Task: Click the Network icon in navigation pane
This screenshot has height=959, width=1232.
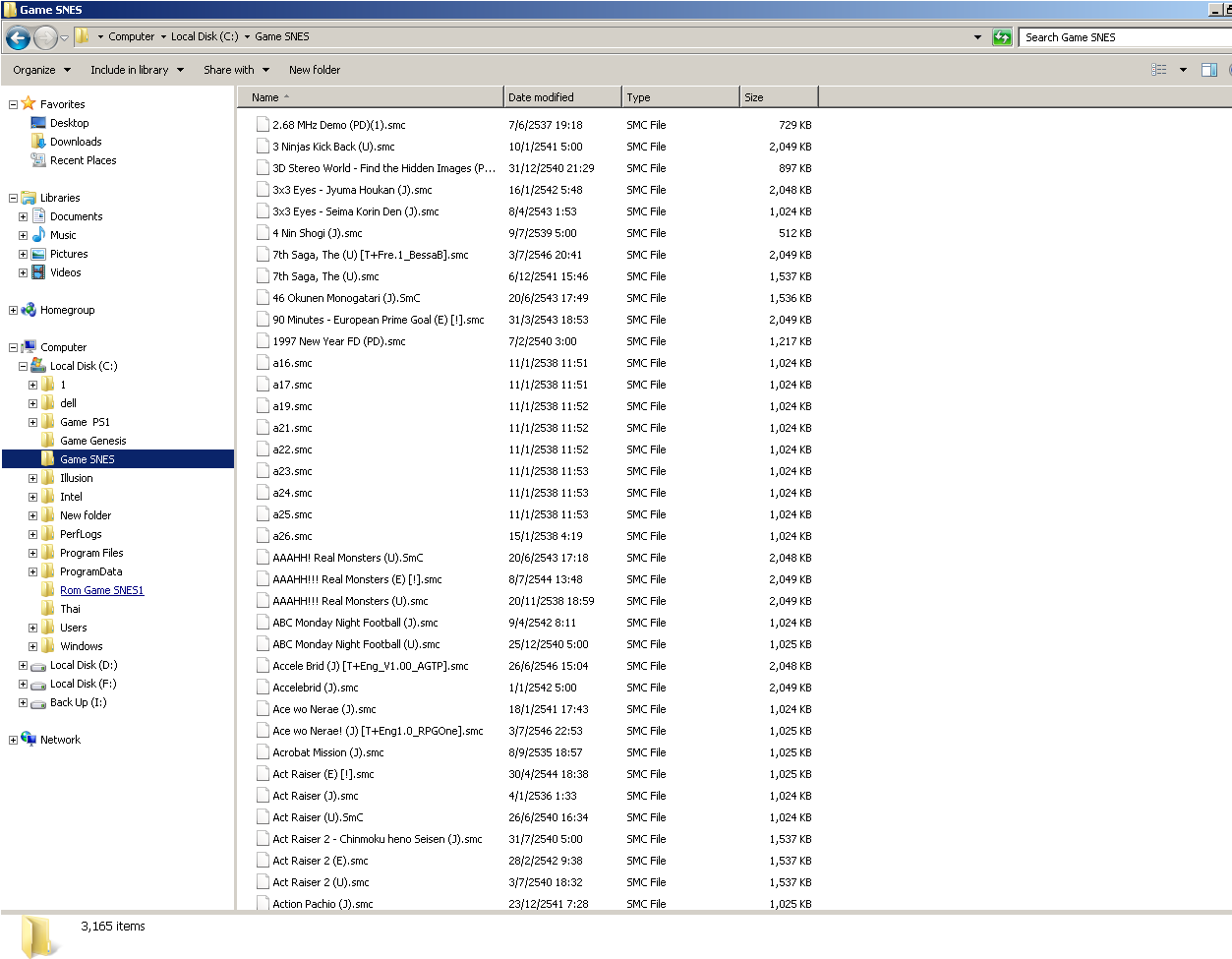Action: (29, 740)
